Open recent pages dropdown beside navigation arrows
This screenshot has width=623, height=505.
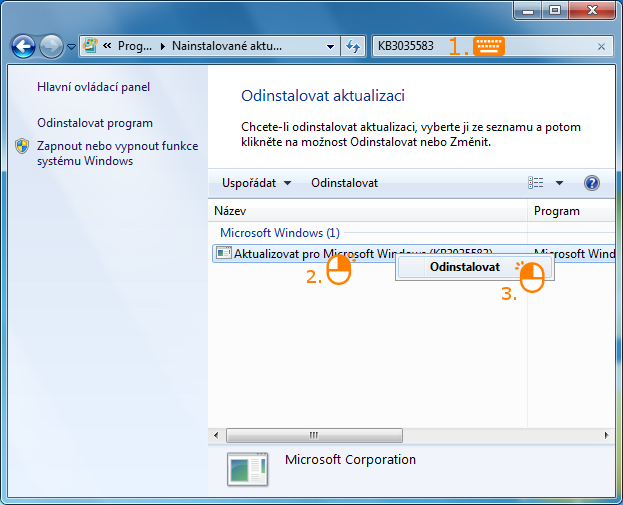click(x=72, y=47)
